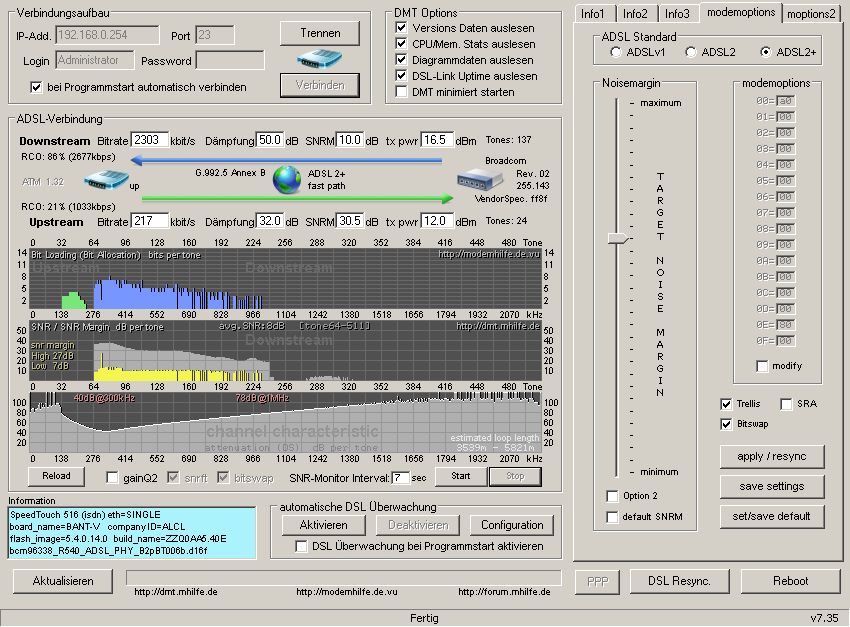850x627 pixels.
Task: Click the IP-Add. input field
Action: pos(107,35)
